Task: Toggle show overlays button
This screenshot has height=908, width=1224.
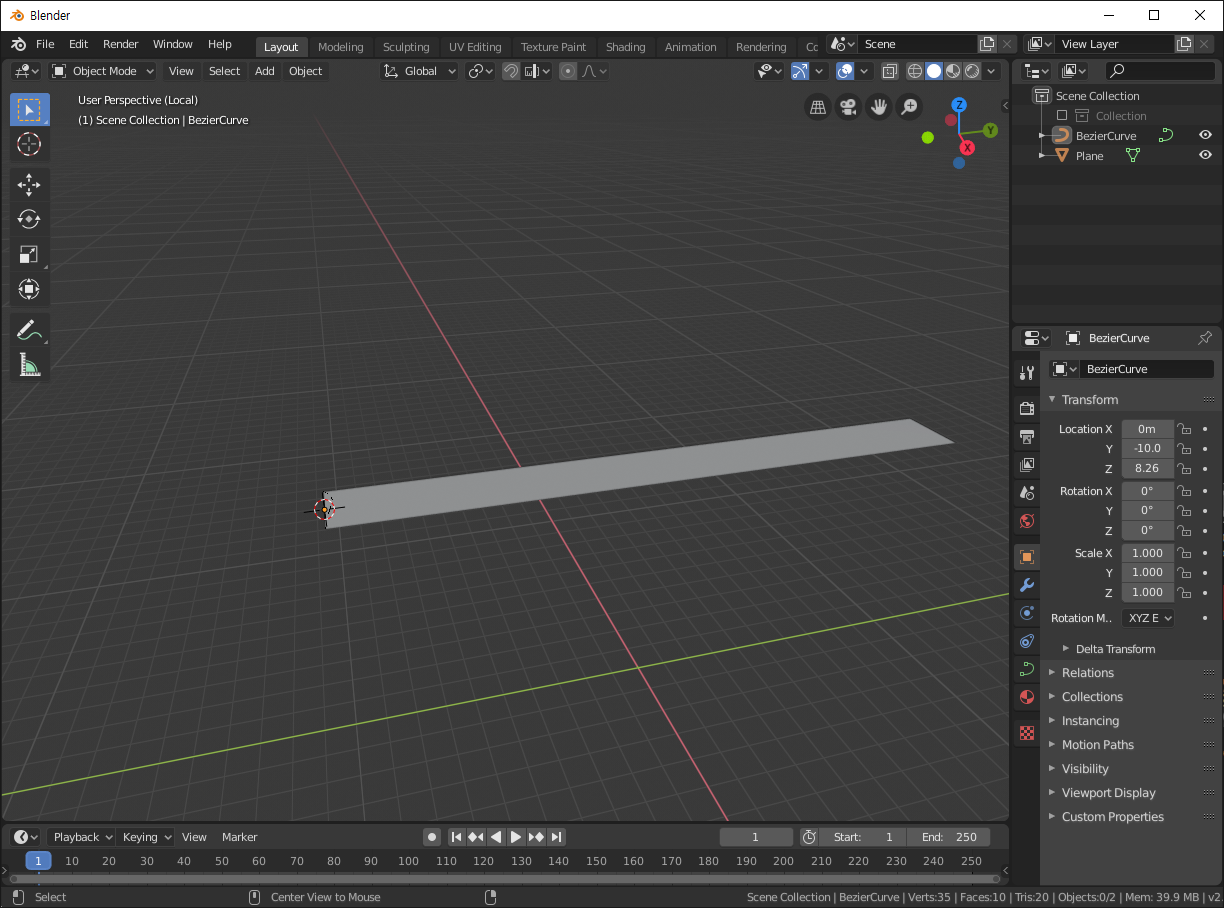Action: (x=845, y=71)
